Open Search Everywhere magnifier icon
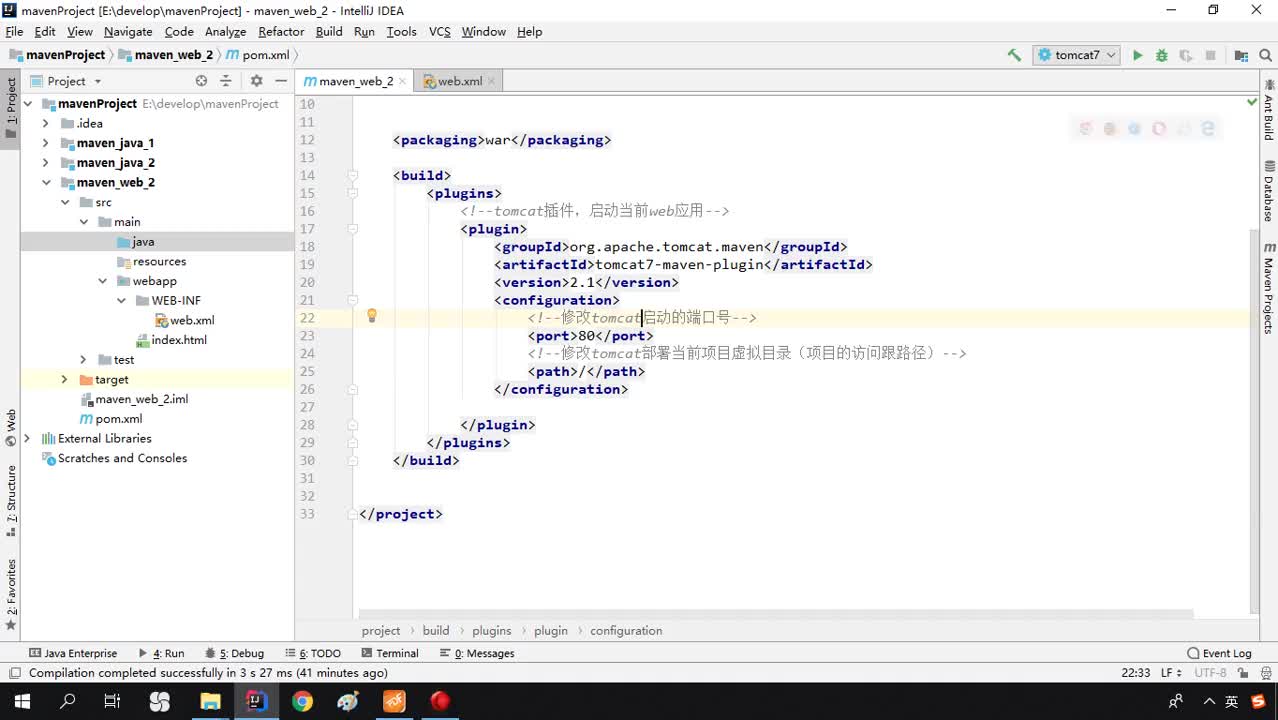This screenshot has height=720, width=1278. click(1265, 55)
